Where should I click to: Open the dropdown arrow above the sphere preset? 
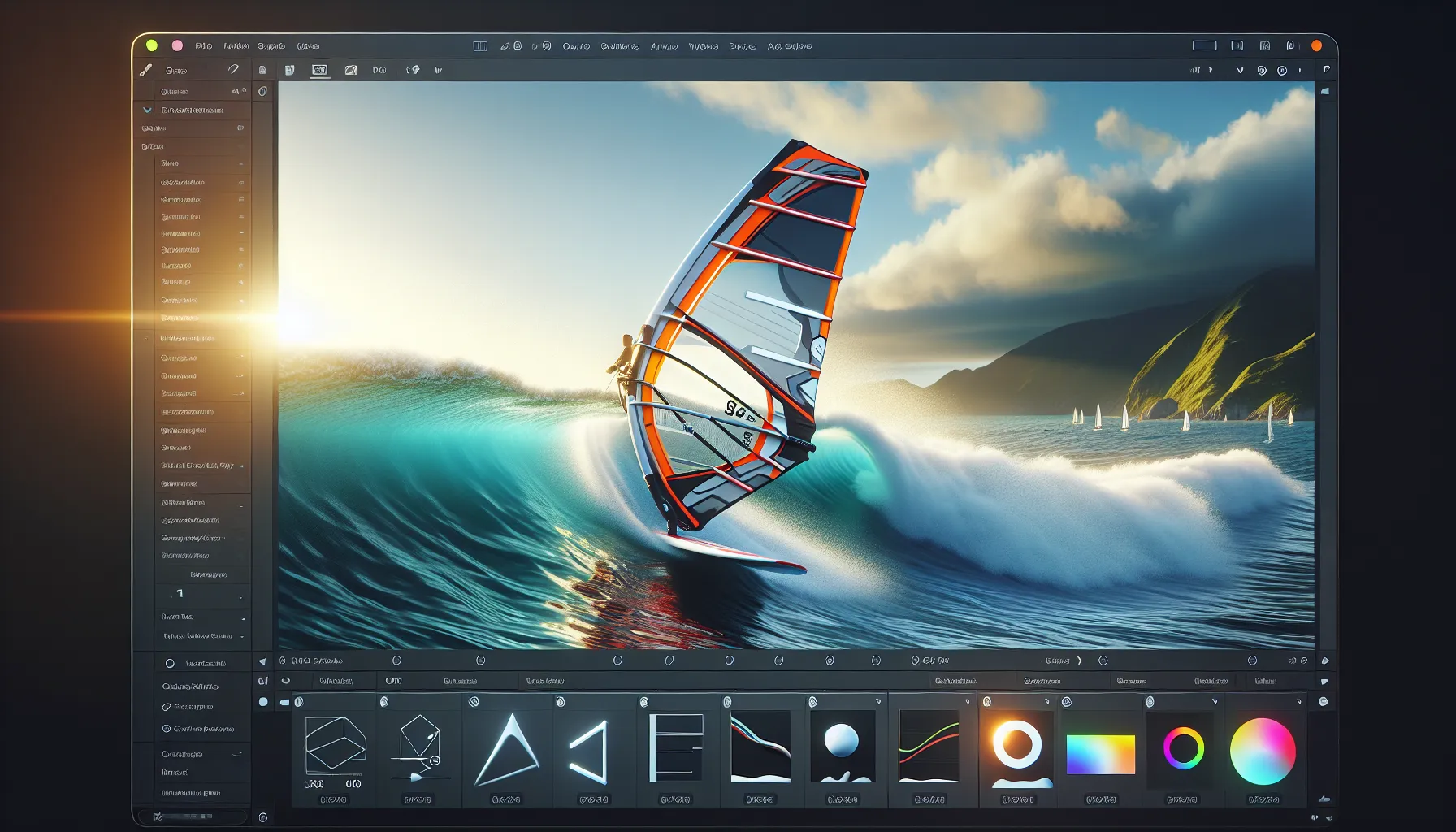click(878, 701)
